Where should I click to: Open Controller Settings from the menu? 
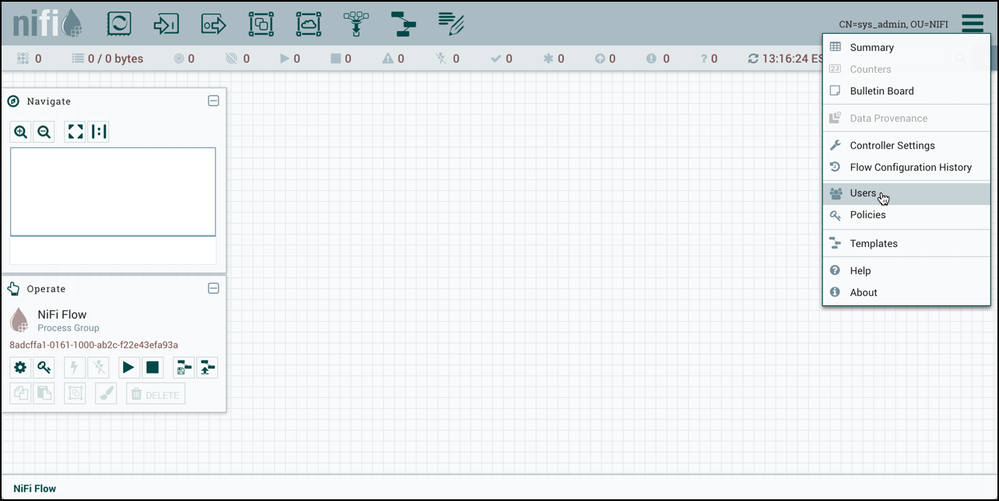[x=907, y=145]
